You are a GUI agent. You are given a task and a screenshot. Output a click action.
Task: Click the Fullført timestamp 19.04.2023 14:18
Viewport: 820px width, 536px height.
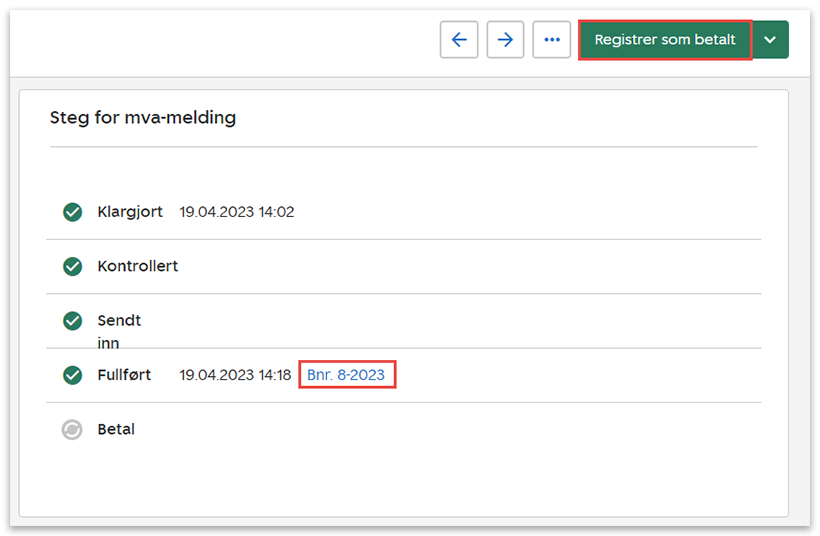(x=235, y=375)
